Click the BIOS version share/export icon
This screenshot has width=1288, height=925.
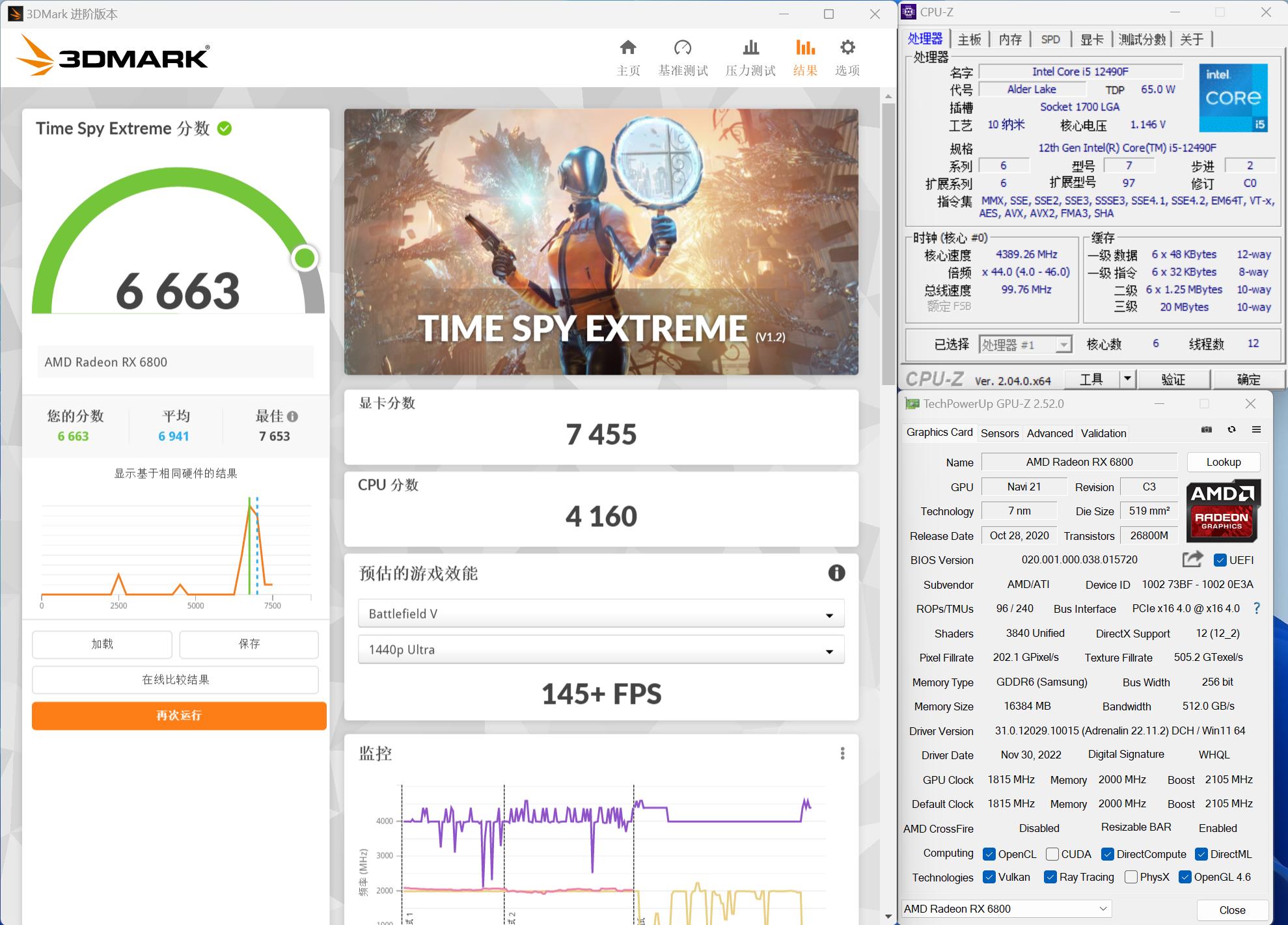(x=1192, y=559)
